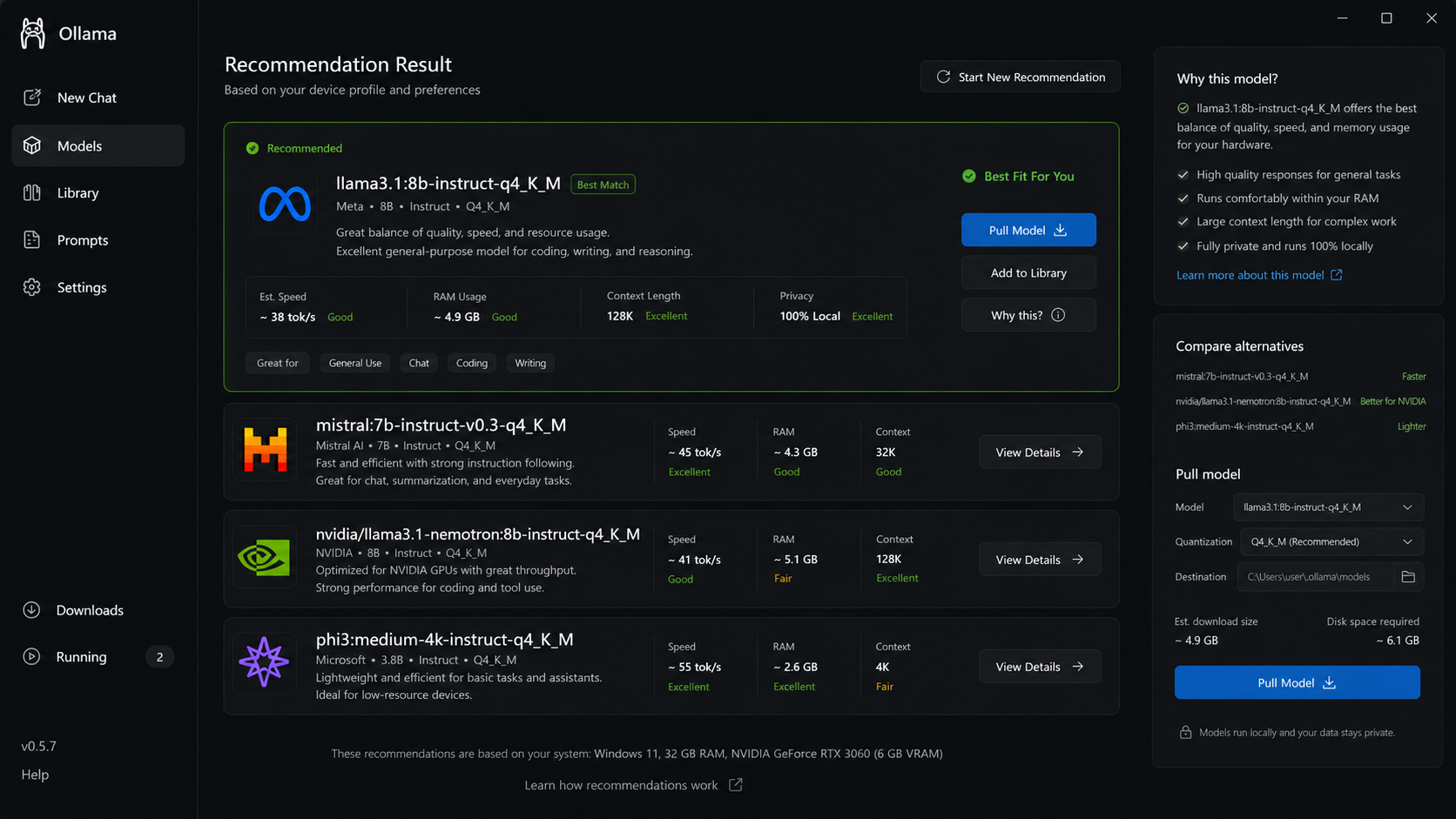
Task: Click the download icon on recommended card's Pull Model
Action: pos(1061,230)
